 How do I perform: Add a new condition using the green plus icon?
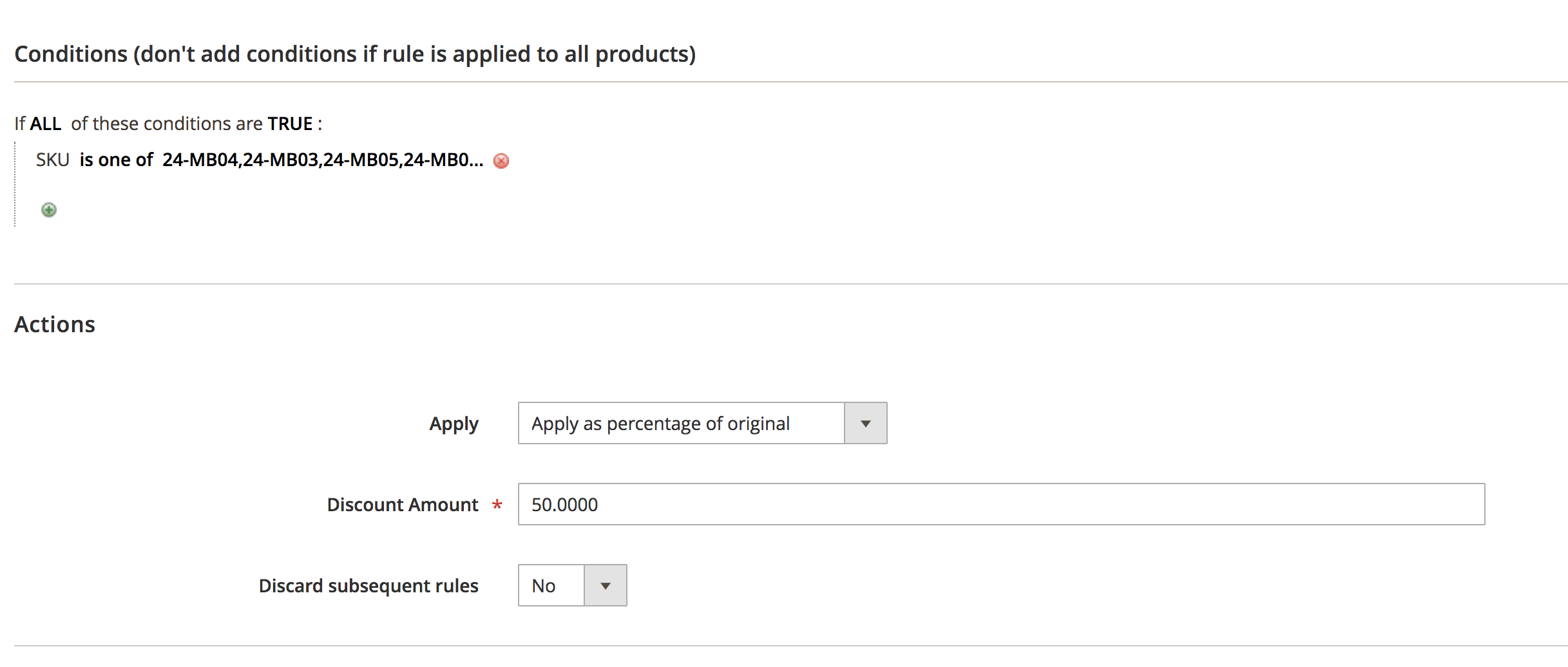click(48, 210)
